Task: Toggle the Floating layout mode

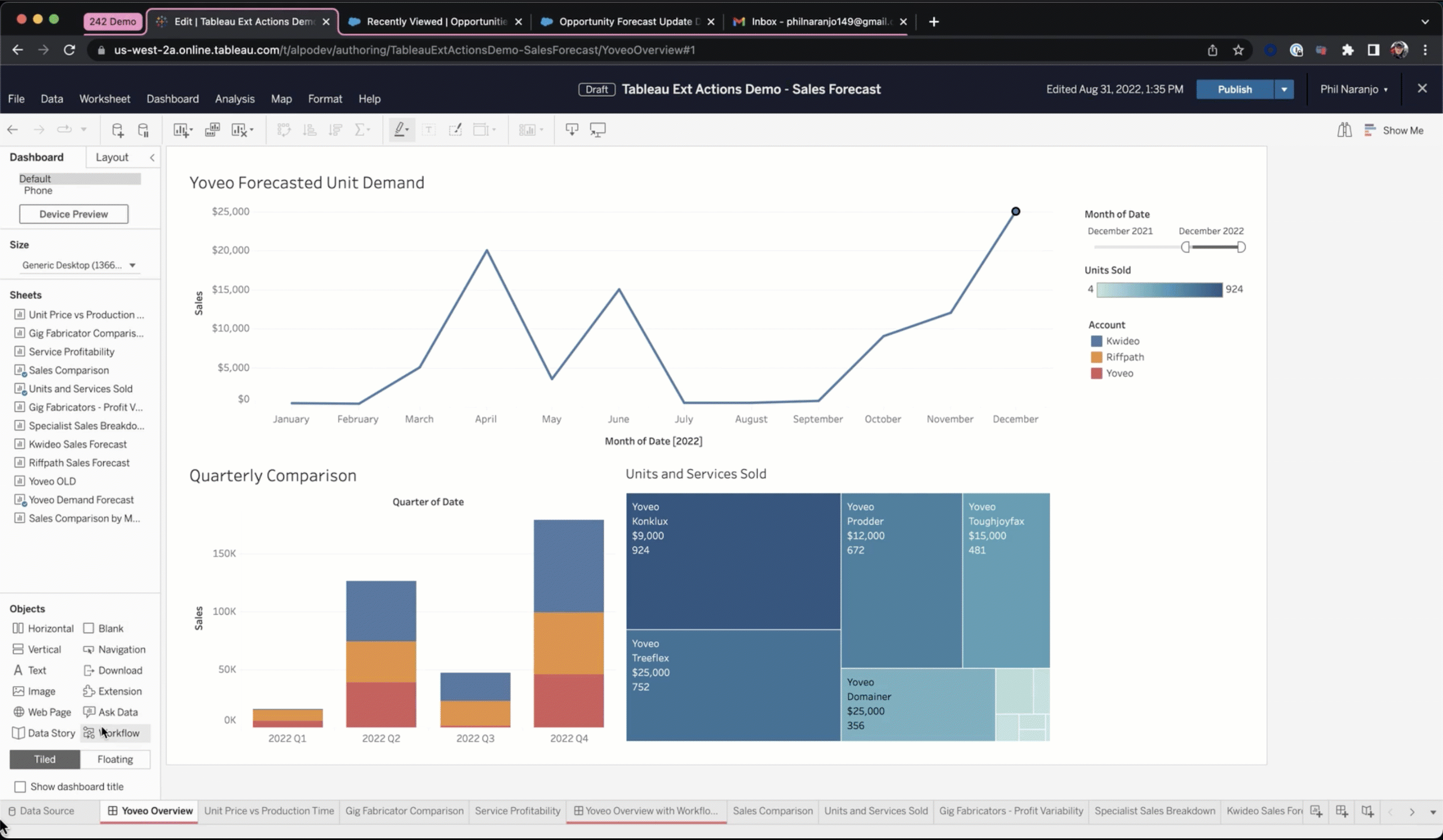Action: click(114, 759)
